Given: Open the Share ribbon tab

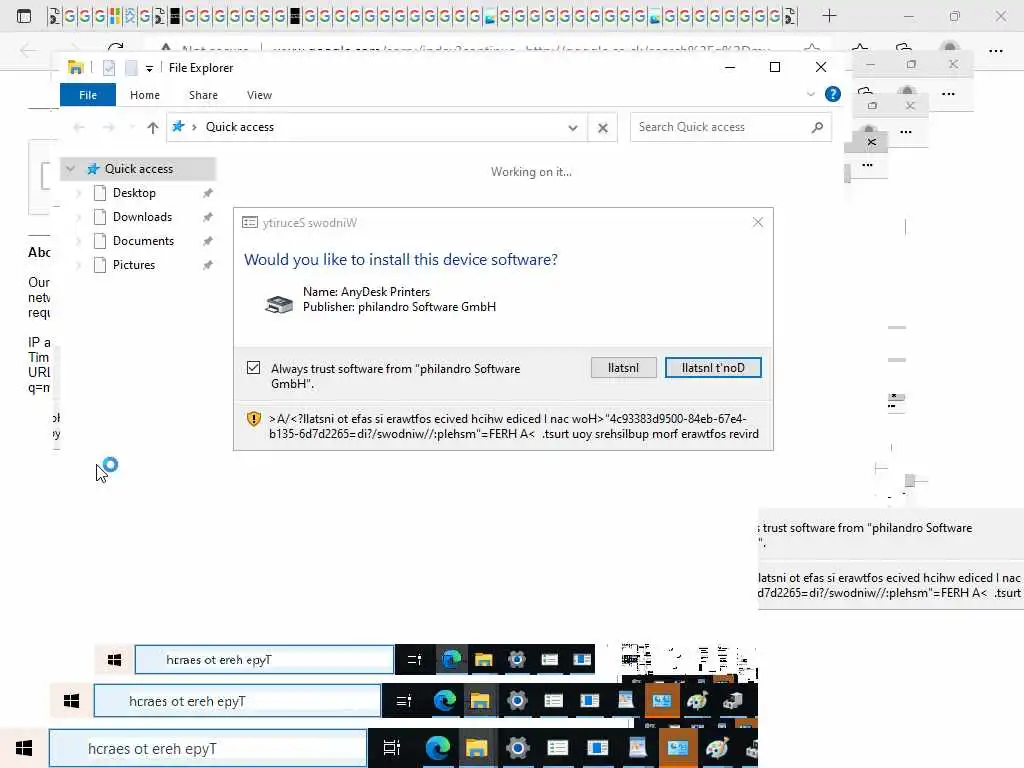Looking at the screenshot, I should [203, 95].
